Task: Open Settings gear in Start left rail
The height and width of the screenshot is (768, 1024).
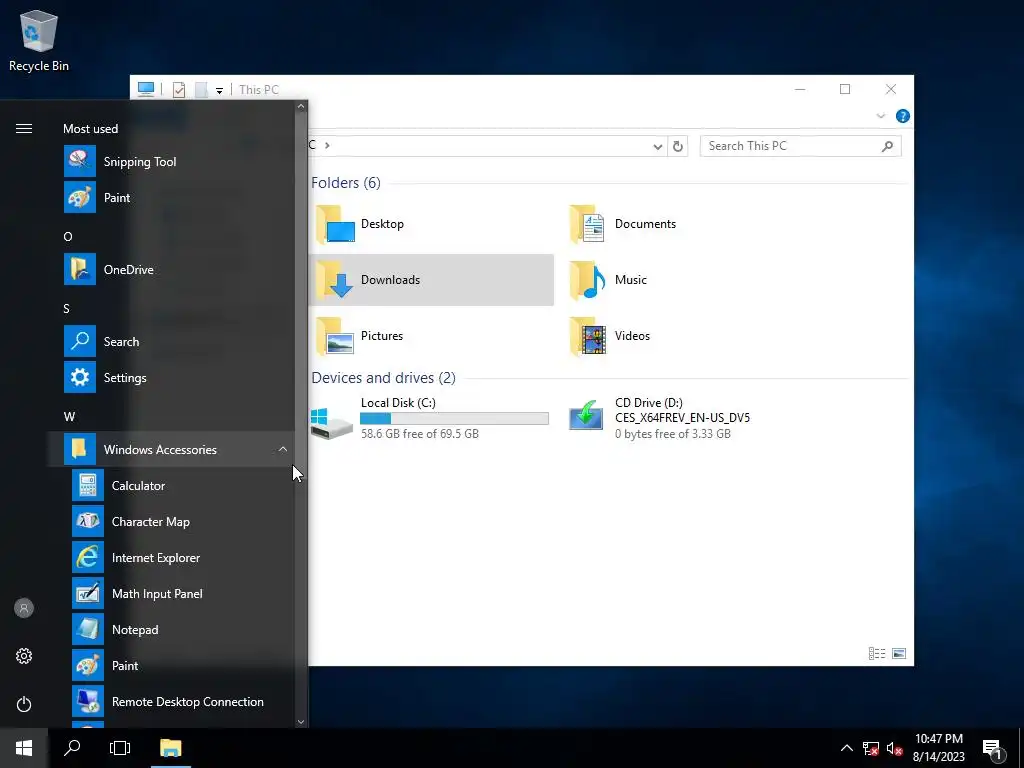Action: coord(24,656)
